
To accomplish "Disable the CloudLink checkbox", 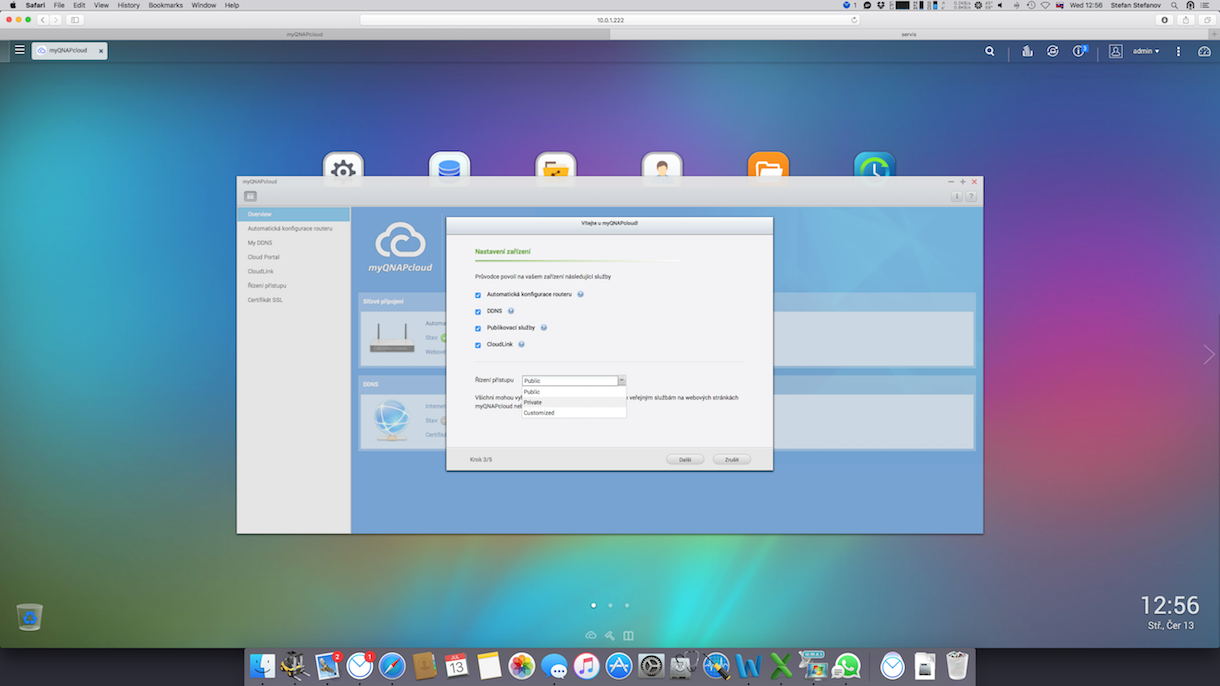I will tap(478, 345).
